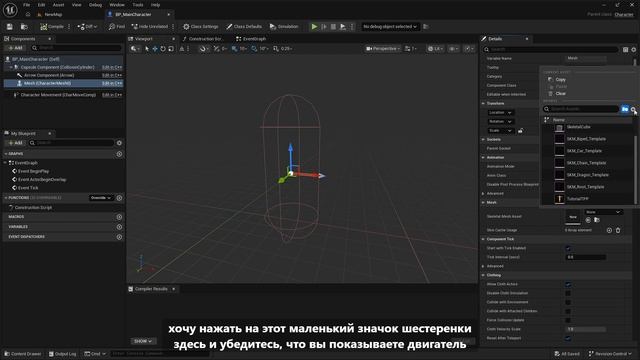
Task: Add a new event dispatcher with plus icon
Action: [x=119, y=237]
